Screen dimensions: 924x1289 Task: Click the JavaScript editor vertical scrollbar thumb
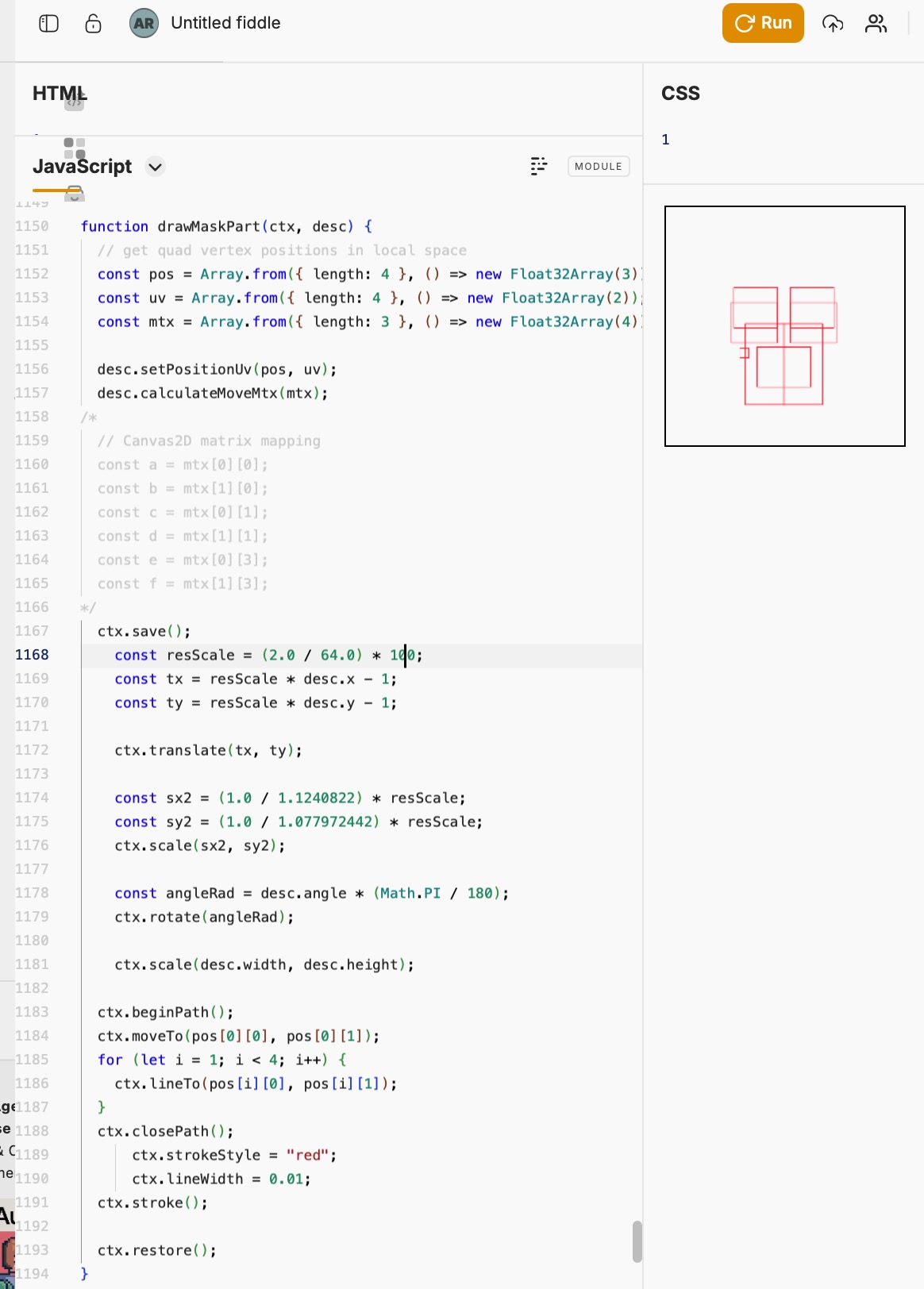coord(637,1241)
